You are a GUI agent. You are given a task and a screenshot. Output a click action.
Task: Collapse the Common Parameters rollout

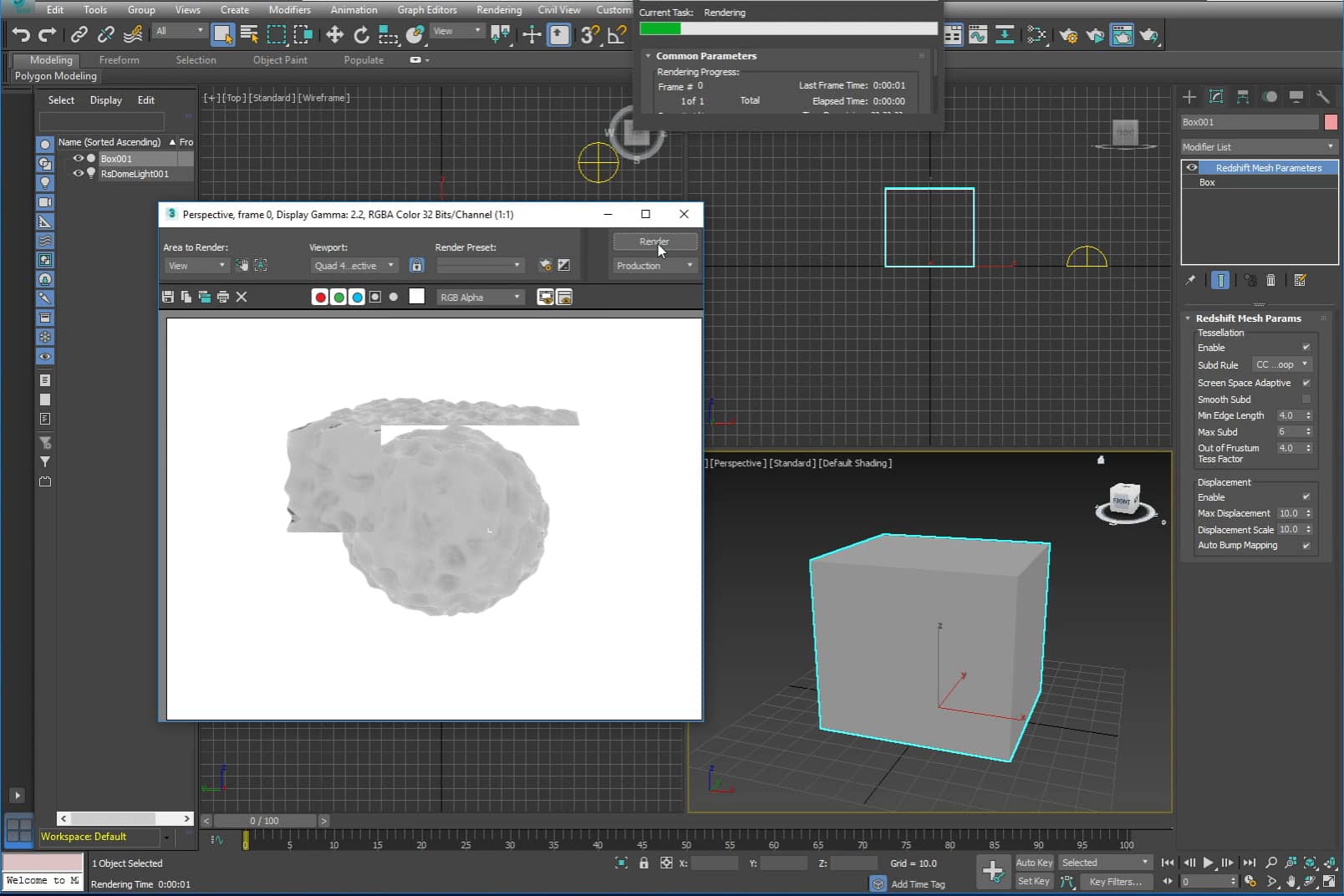click(649, 56)
